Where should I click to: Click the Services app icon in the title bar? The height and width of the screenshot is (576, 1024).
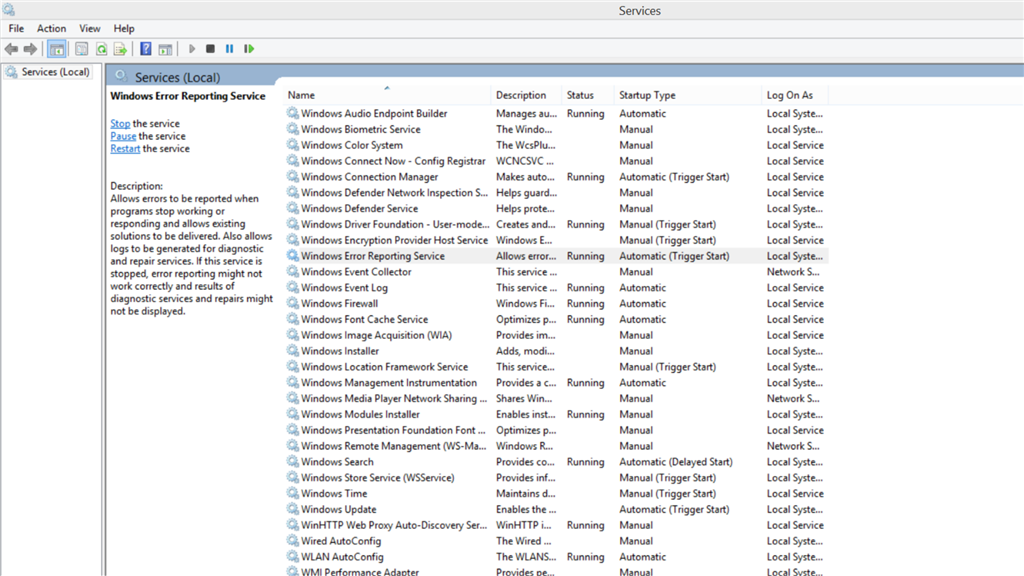pyautogui.click(x=8, y=10)
